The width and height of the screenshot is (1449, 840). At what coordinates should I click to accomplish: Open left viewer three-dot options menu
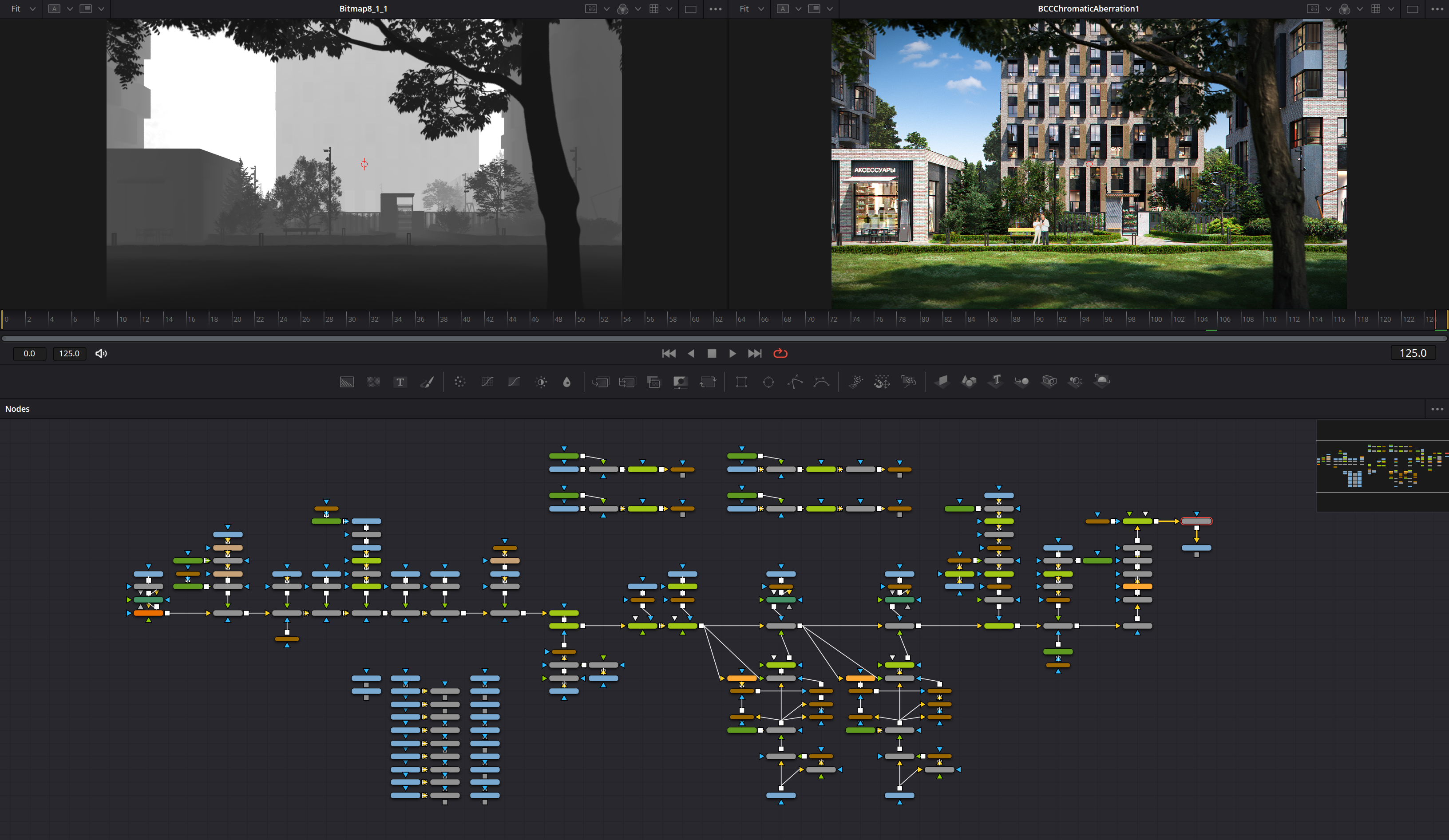pos(715,8)
